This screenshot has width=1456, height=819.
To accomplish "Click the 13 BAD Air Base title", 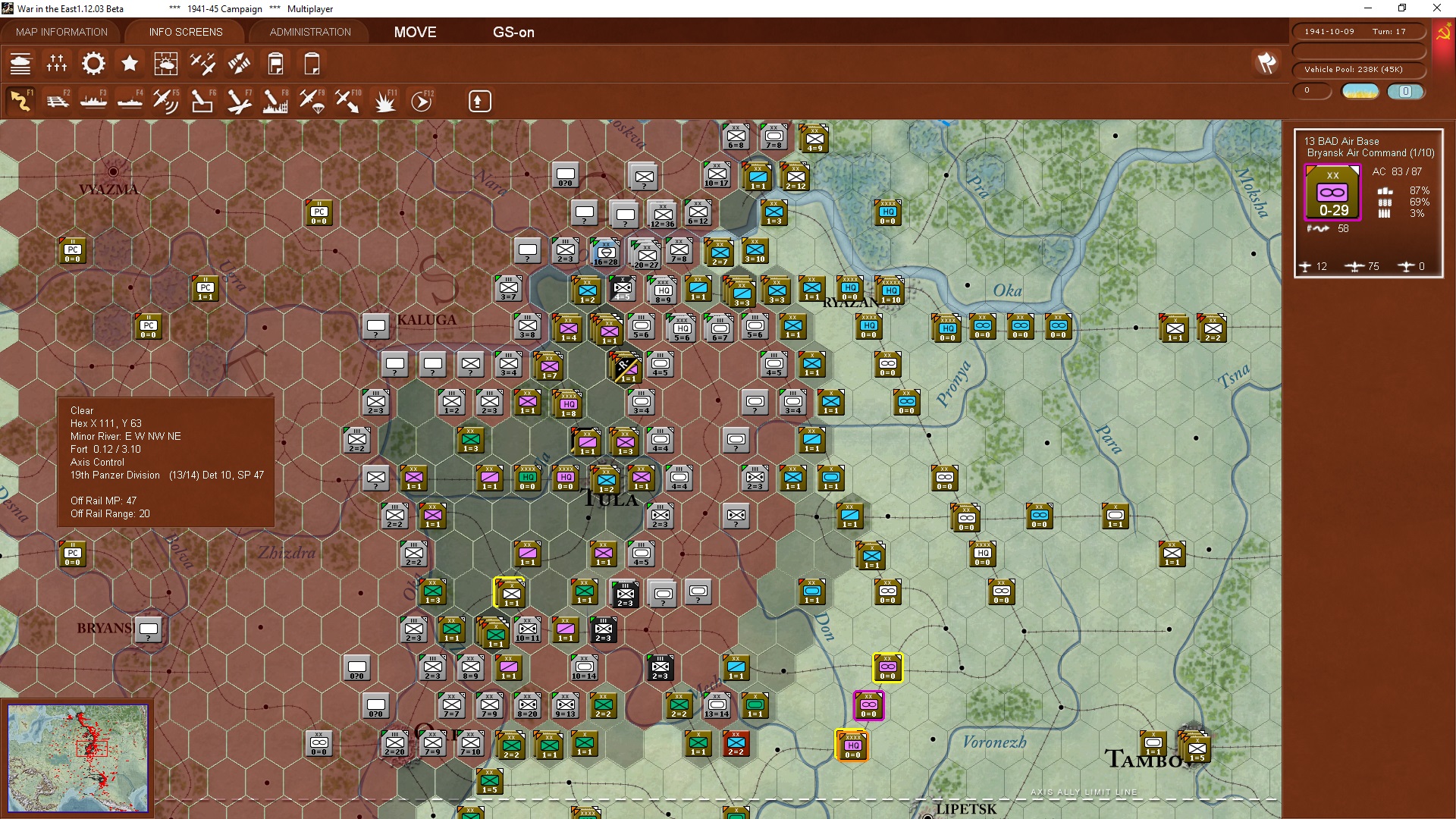I will 1341,141.
